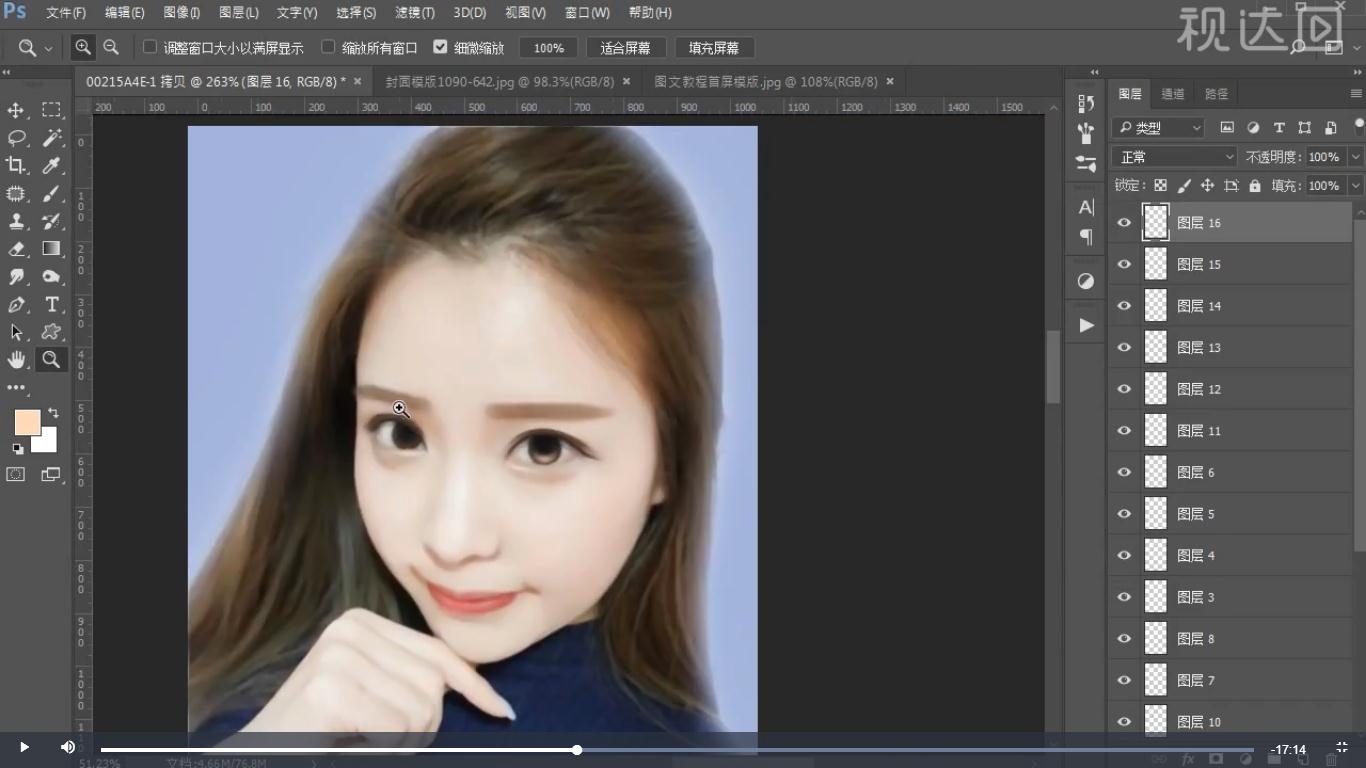Reset default foreground and background colors
1366x768 pixels.
[17, 449]
